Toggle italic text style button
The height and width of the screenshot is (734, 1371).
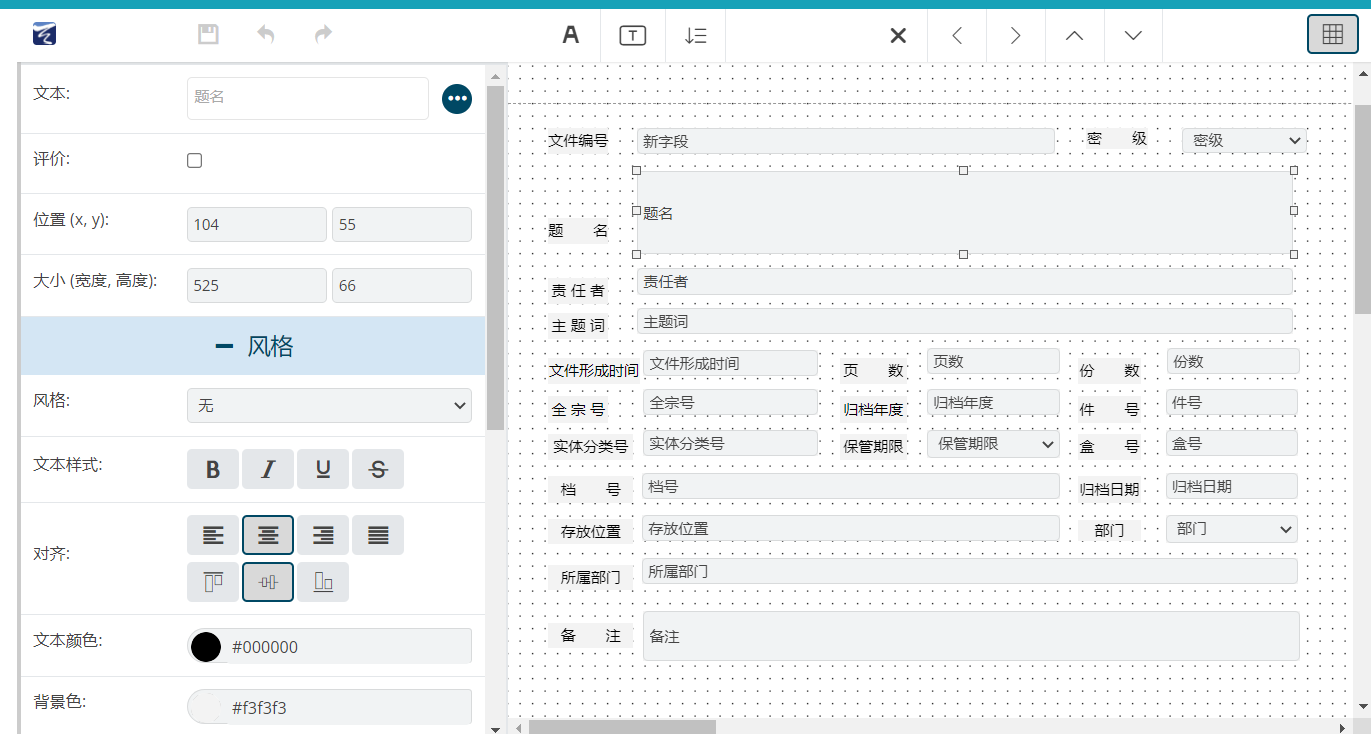tap(268, 469)
